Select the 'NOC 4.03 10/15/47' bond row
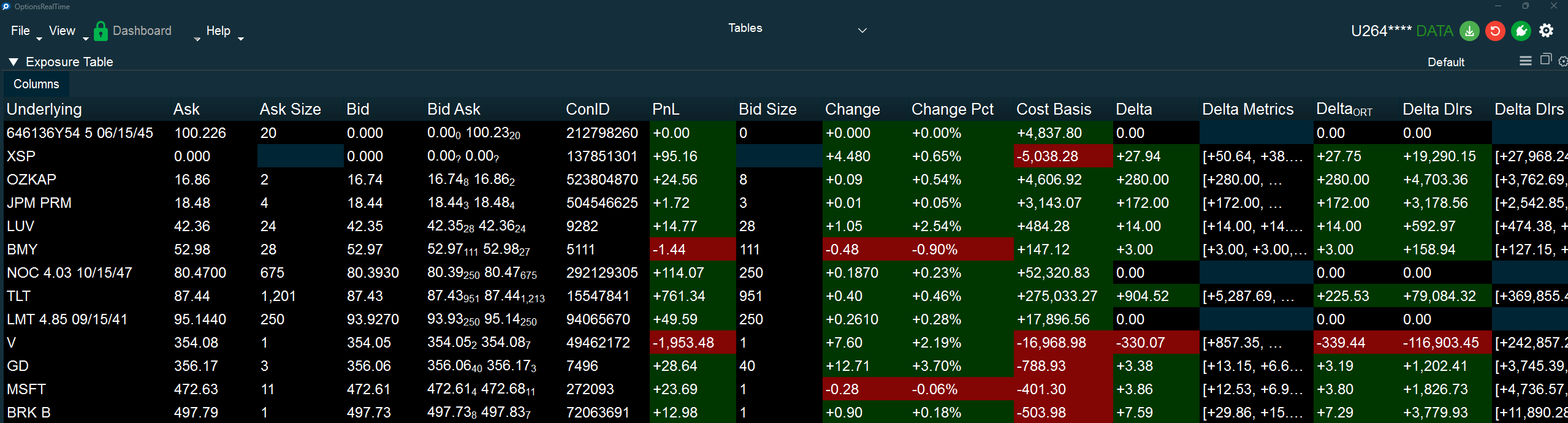Screen dimensions: 1568x423 69,273
